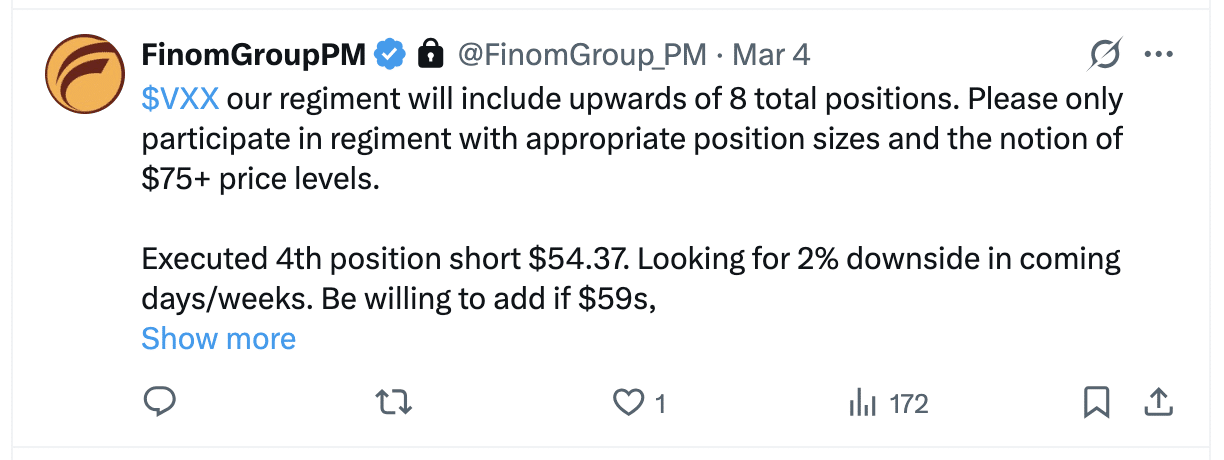Click the Grok slashed-circle icon

(1105, 55)
